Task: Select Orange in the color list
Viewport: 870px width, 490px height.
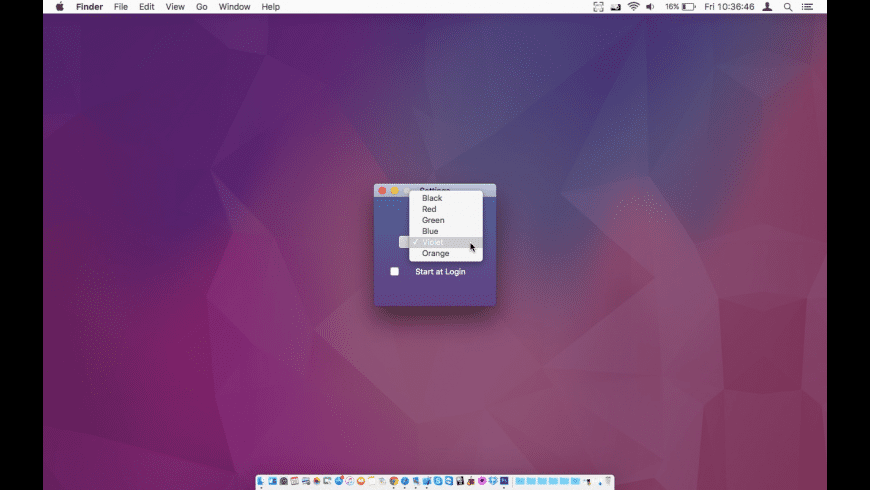Action: pos(435,253)
